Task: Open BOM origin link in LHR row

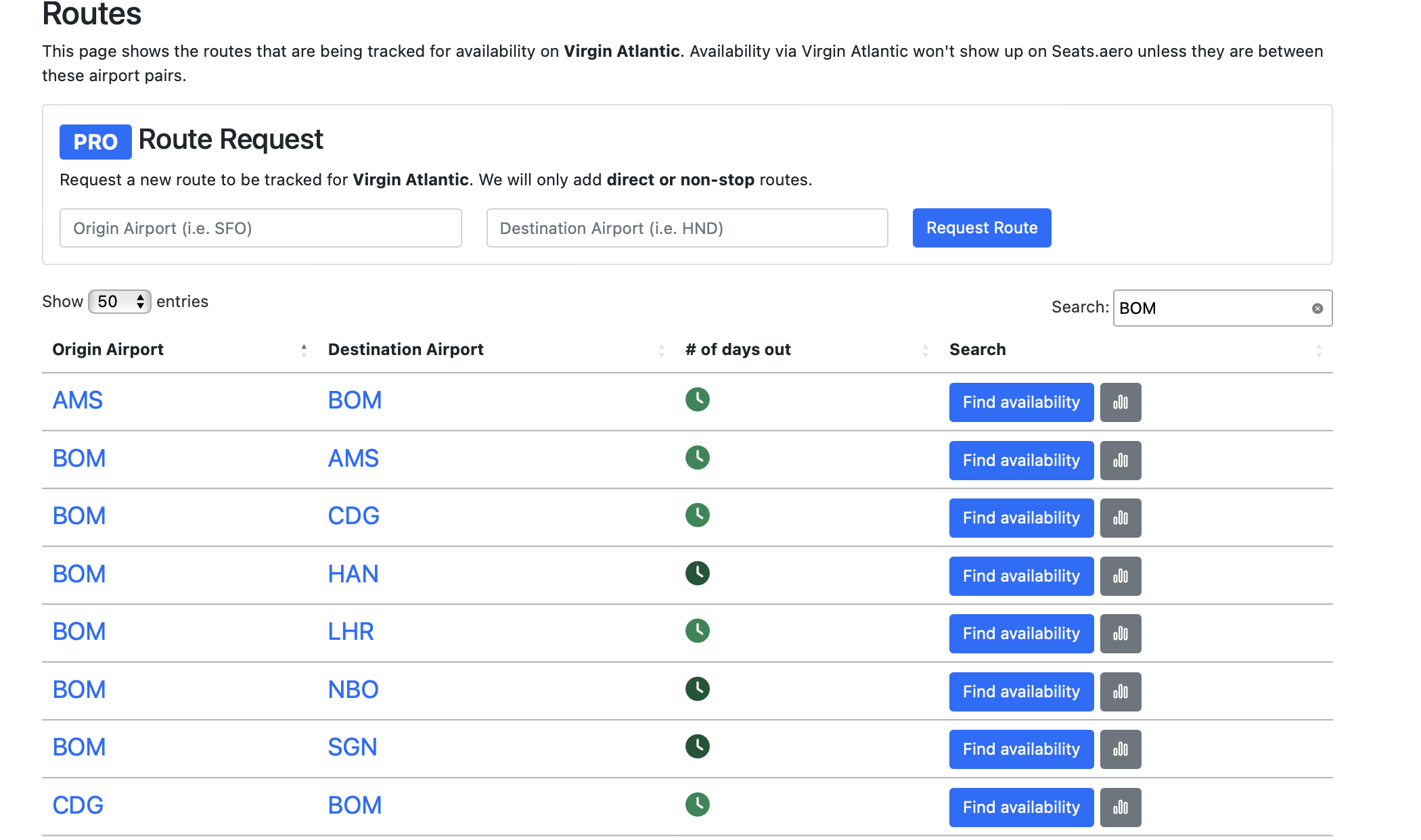Action: click(79, 632)
